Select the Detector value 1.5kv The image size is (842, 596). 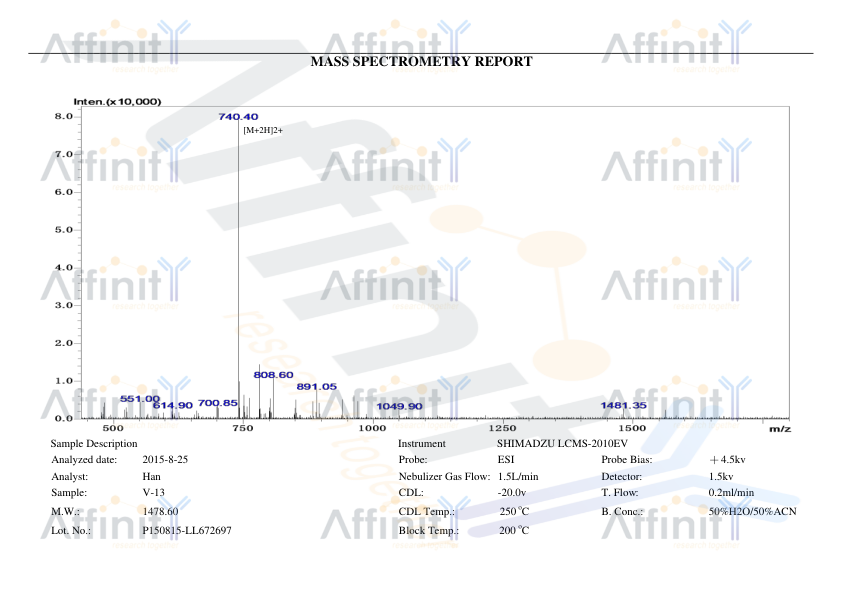pyautogui.click(x=721, y=476)
